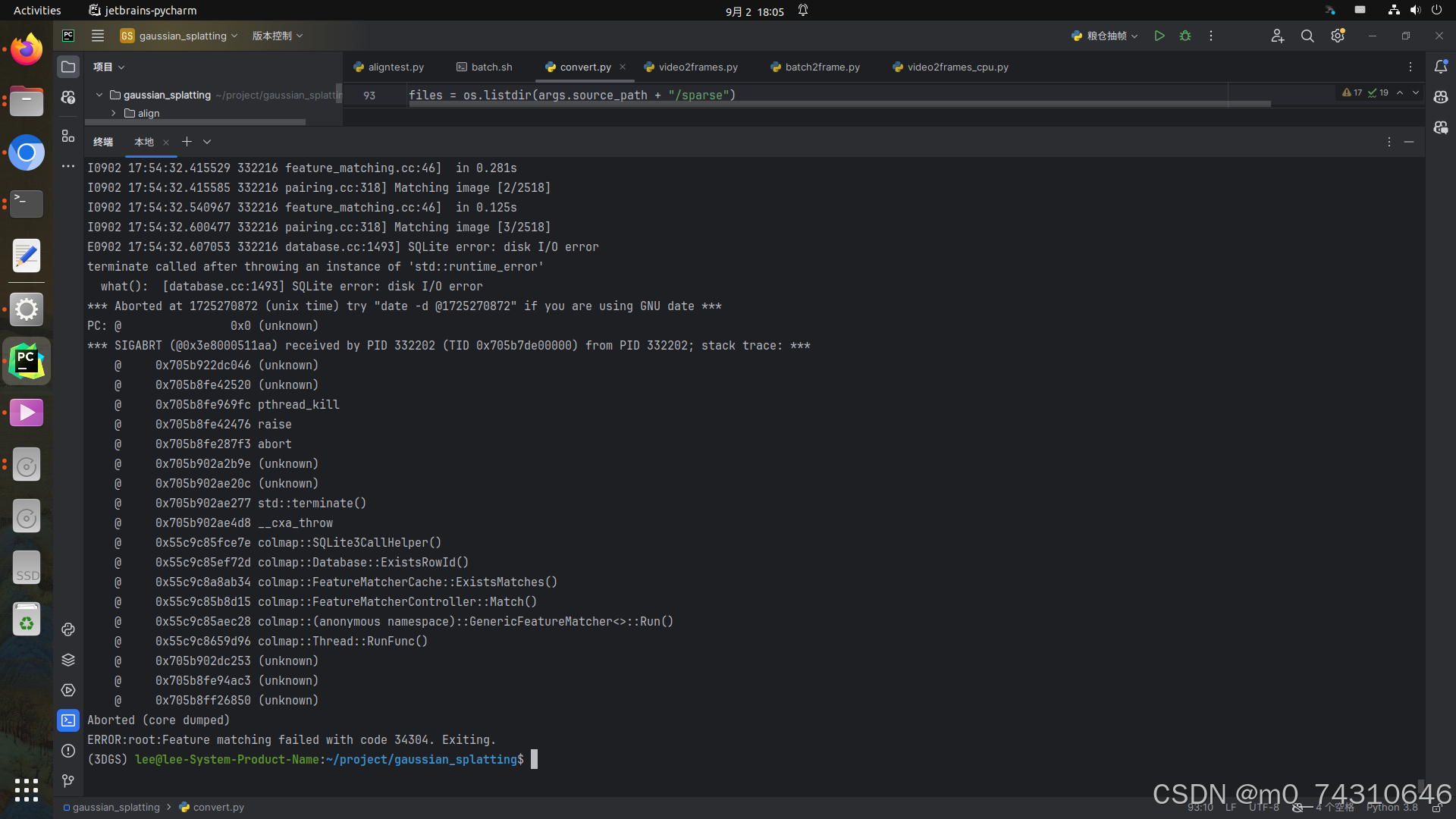1456x819 pixels.
Task: Switch to batch2frame.py editor tab
Action: [815, 67]
